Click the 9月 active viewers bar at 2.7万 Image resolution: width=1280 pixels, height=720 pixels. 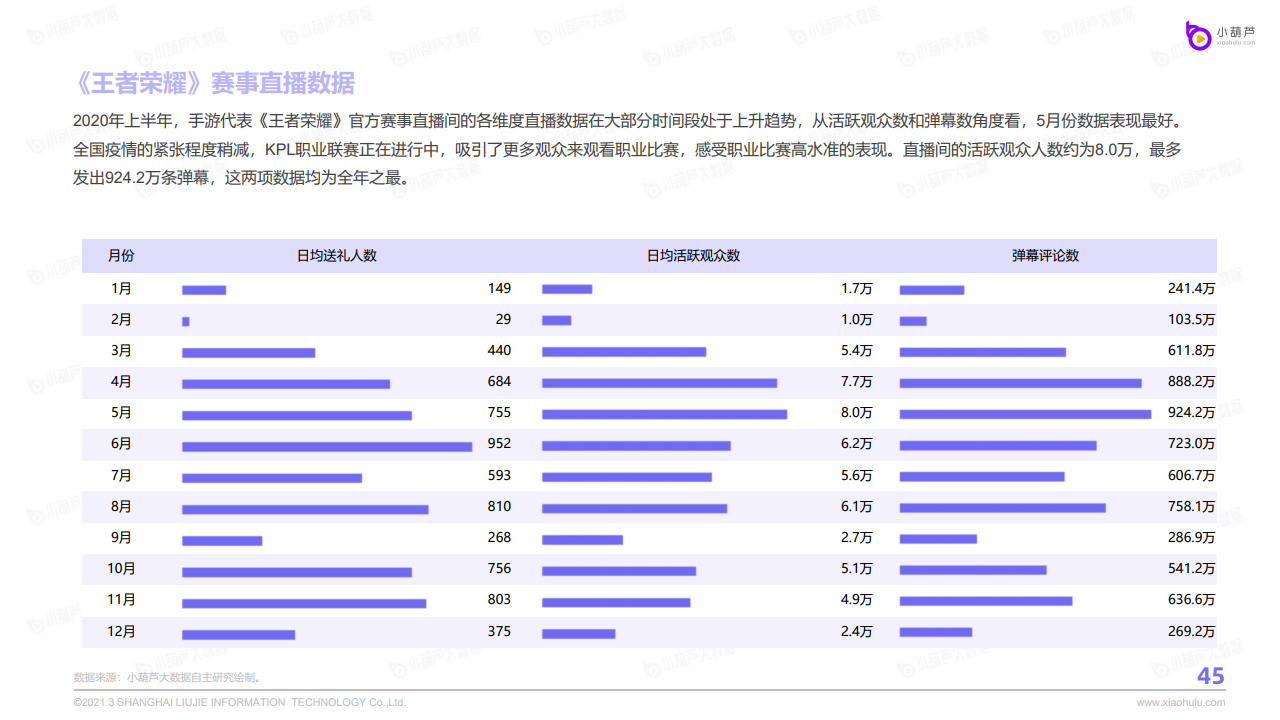(x=582, y=540)
